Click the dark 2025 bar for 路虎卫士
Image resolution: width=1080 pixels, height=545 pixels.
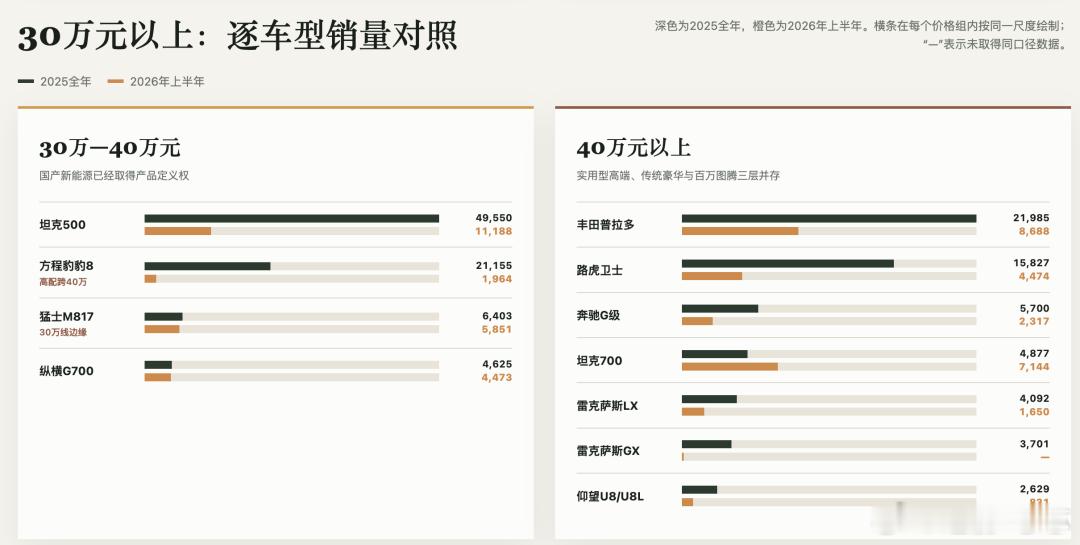click(788, 263)
